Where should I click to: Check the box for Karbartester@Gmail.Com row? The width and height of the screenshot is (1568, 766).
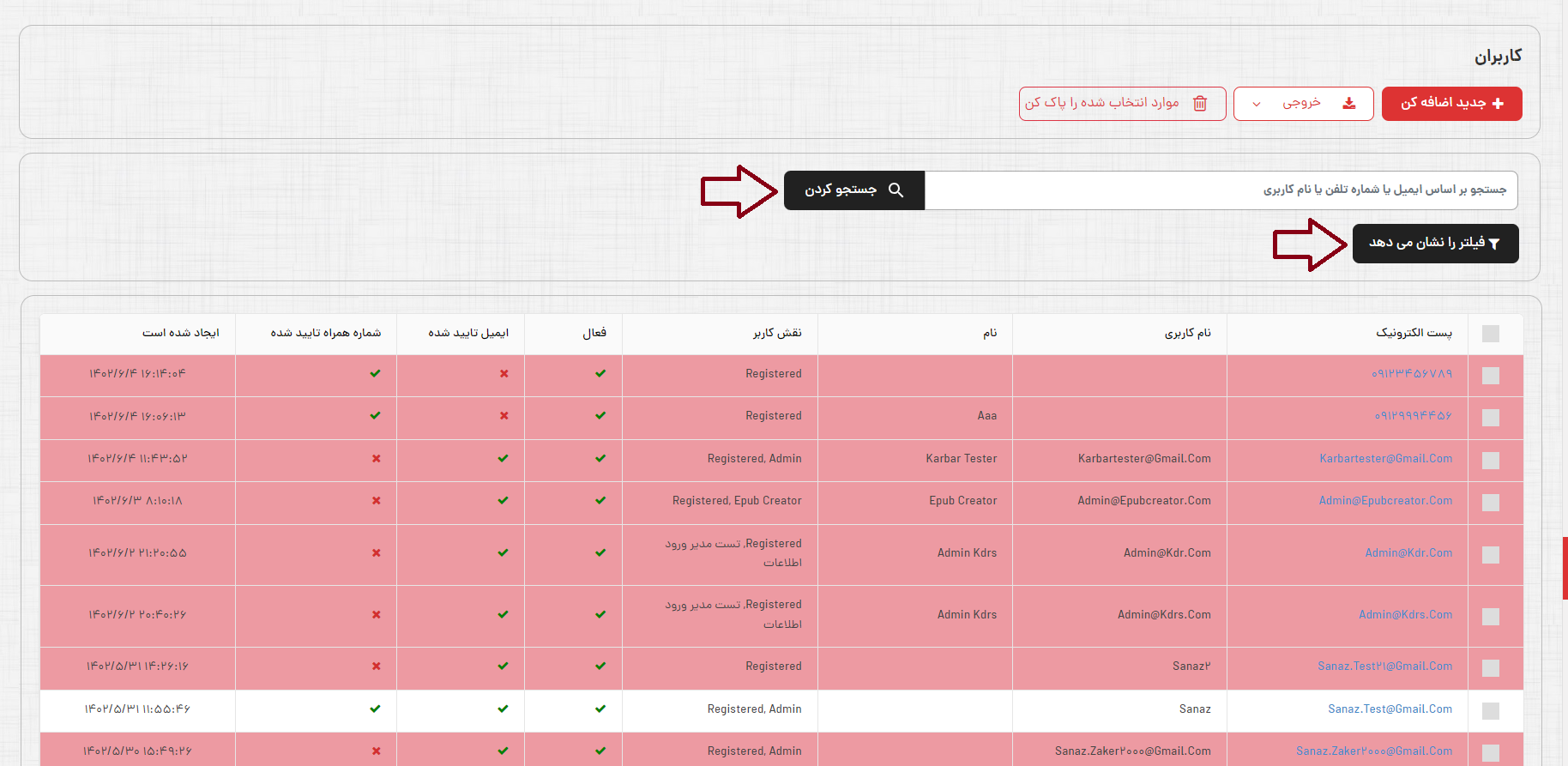click(x=1491, y=461)
